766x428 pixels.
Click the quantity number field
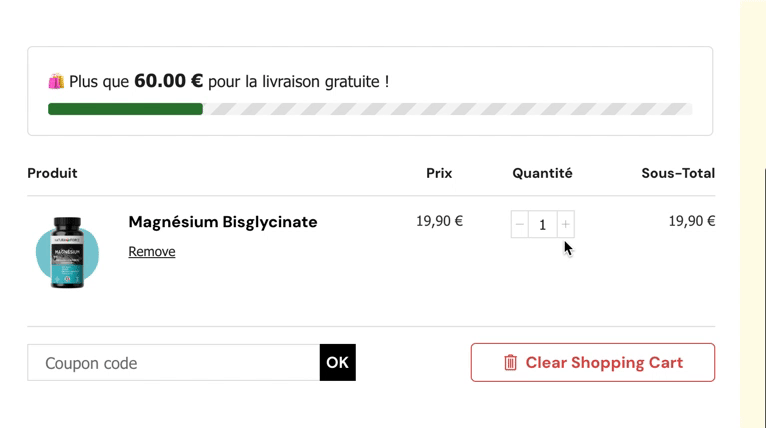542,224
